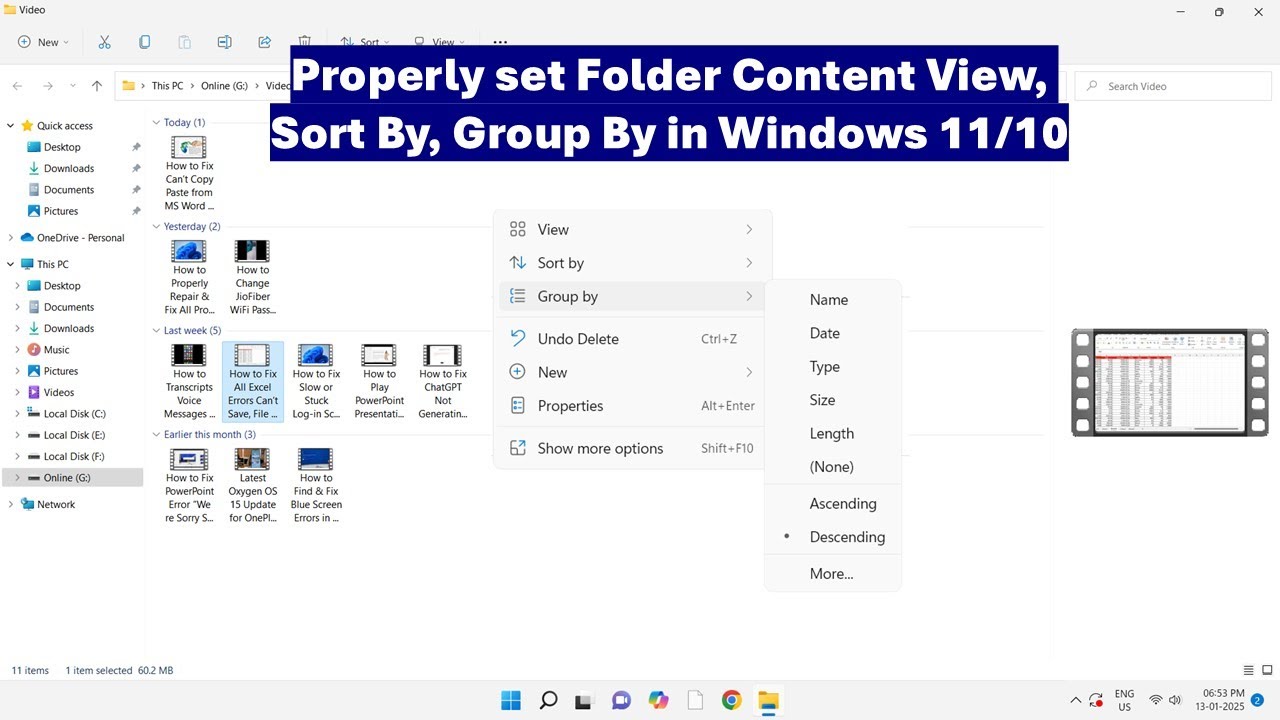Launch Copilot from the taskbar
The width and height of the screenshot is (1280, 720).
pos(658,700)
